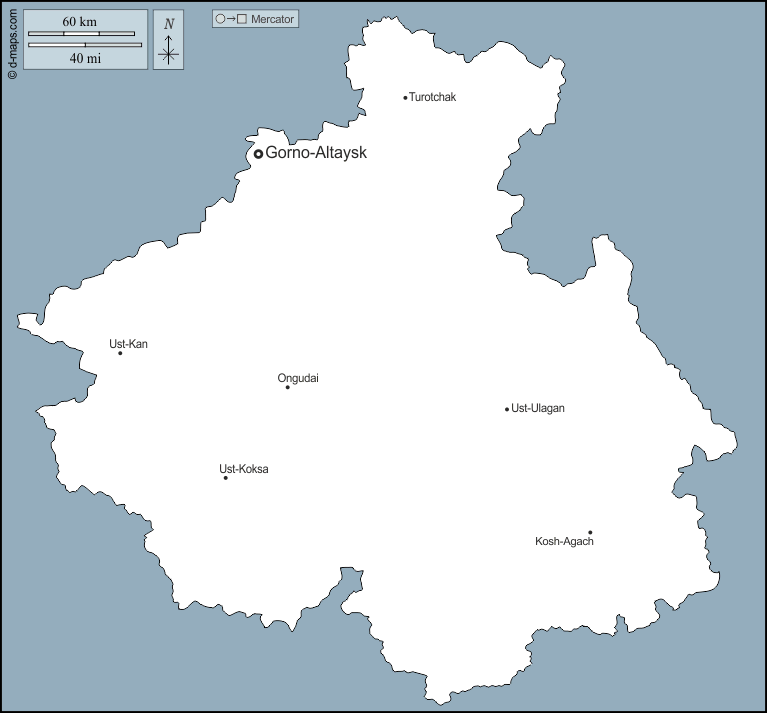Click the Ust-Kan location dot
This screenshot has width=767, height=713.
tap(120, 353)
